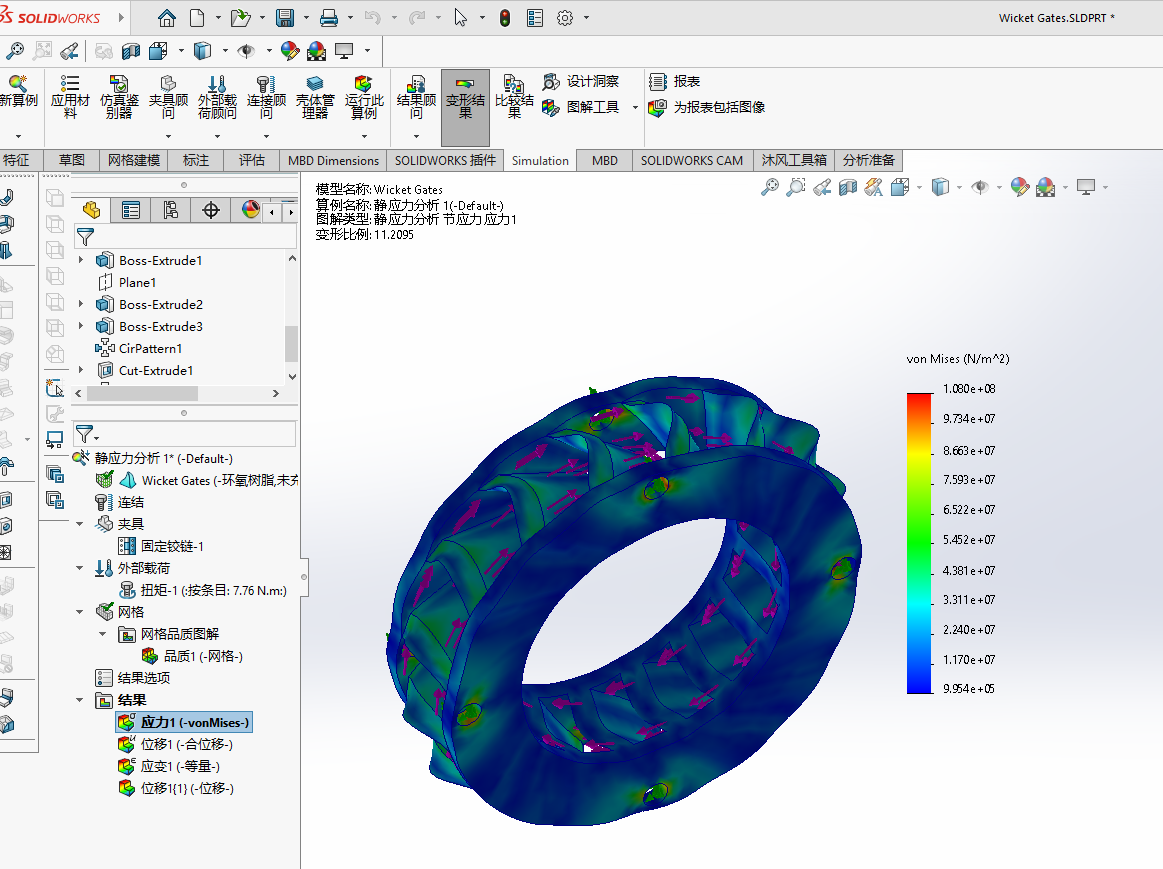Expand the Boss-Extrude3 feature
The width and height of the screenshot is (1163, 869).
pos(81,326)
